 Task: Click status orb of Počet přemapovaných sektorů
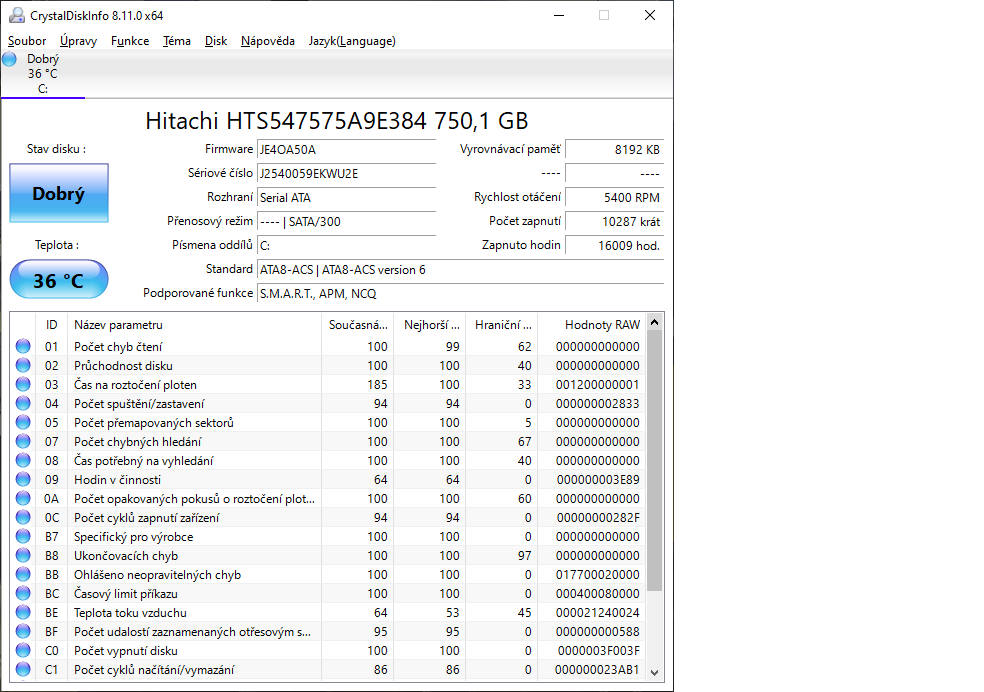point(23,423)
